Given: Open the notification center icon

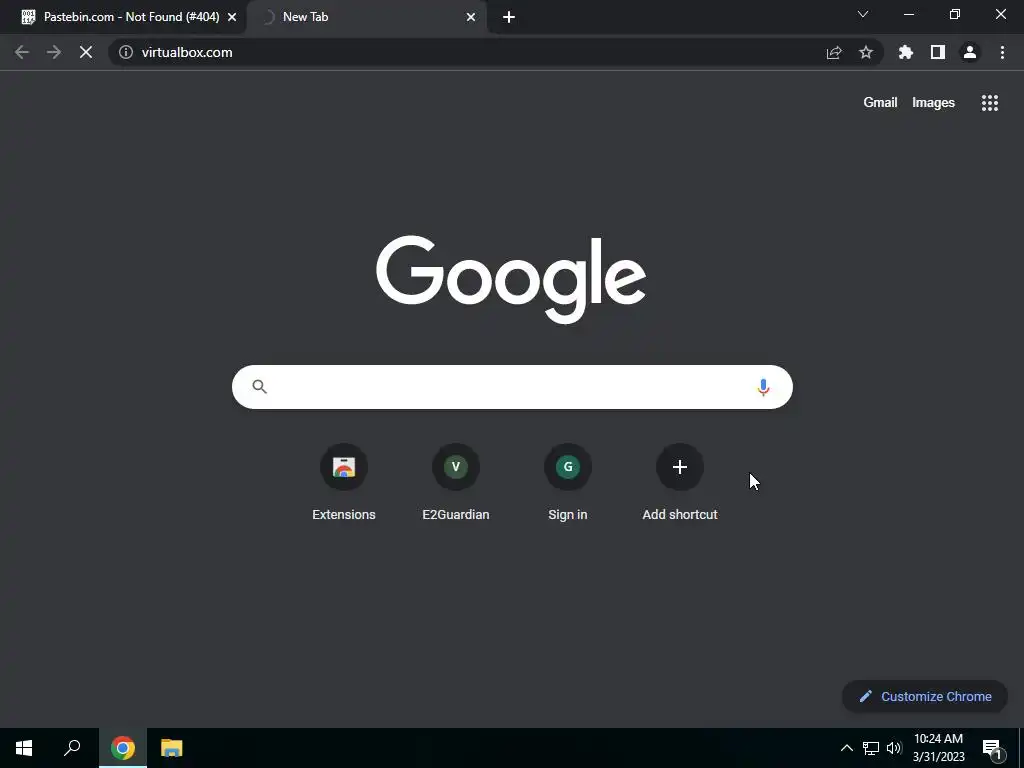Looking at the screenshot, I should point(992,748).
